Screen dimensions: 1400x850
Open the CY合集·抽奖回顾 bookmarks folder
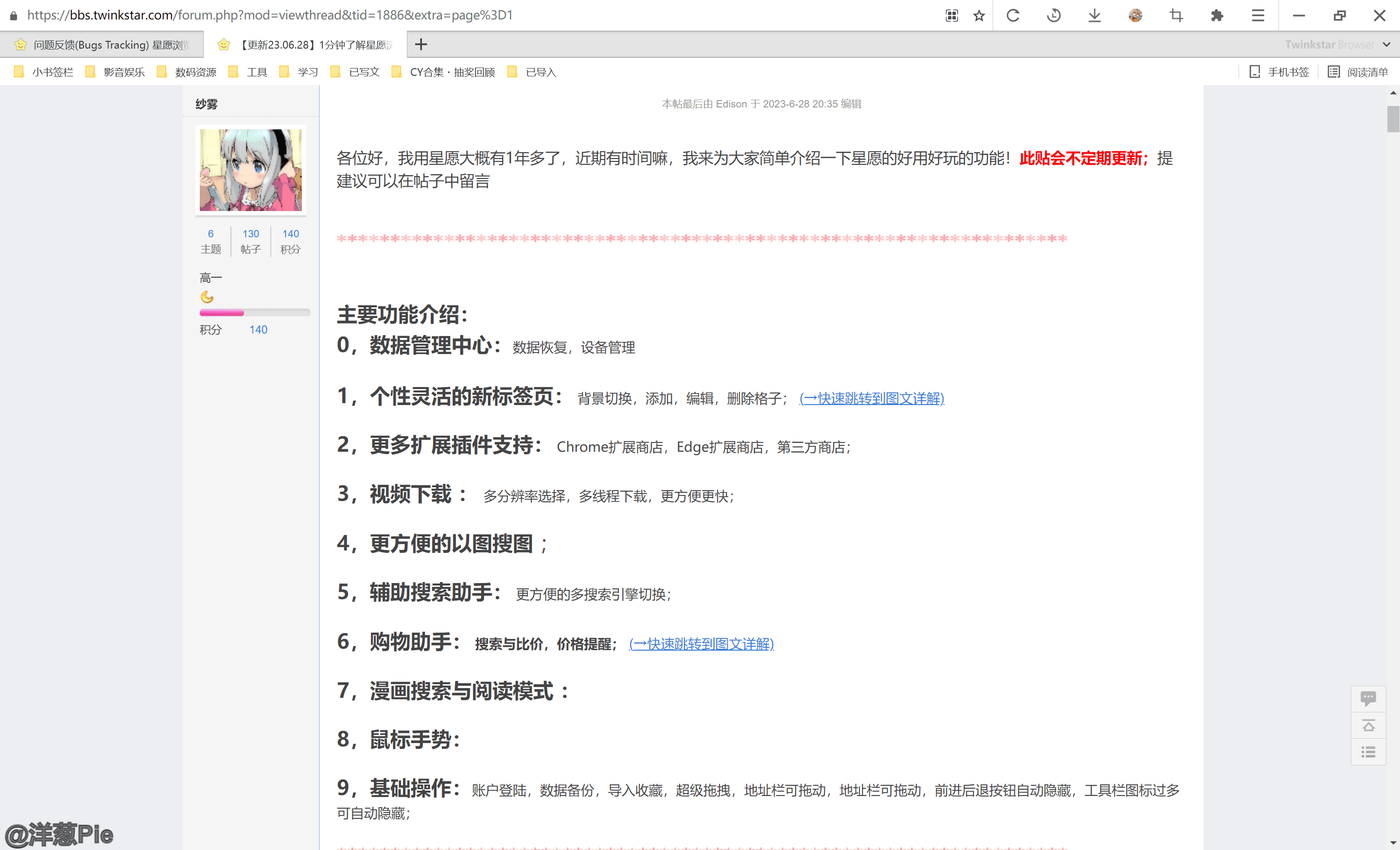click(452, 72)
